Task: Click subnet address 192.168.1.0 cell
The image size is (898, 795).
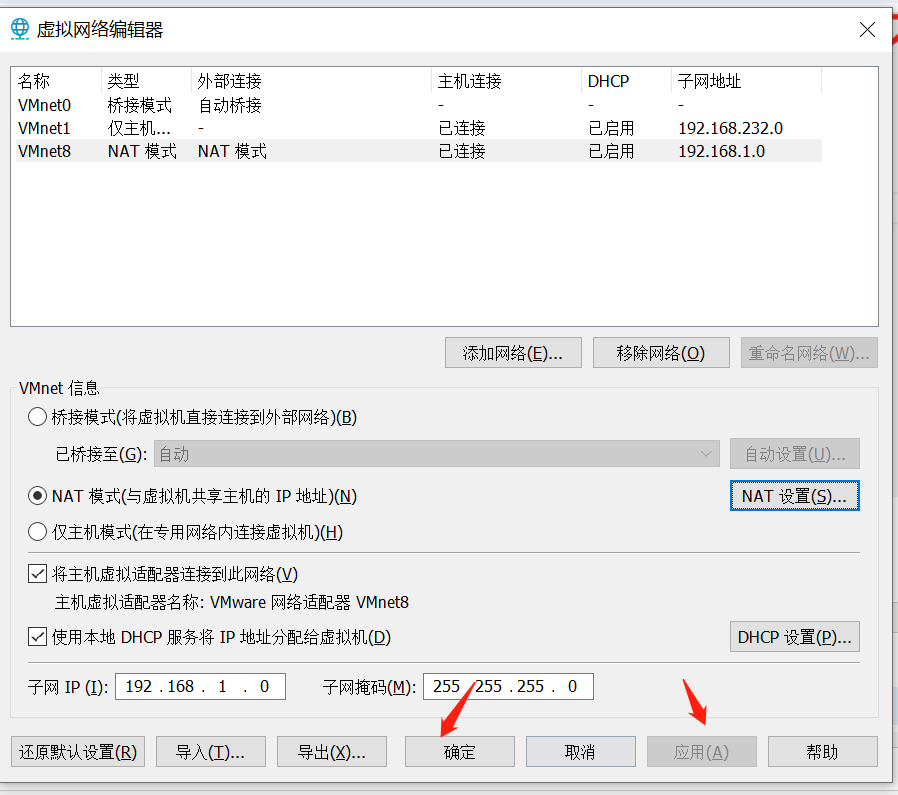Action: coord(722,151)
